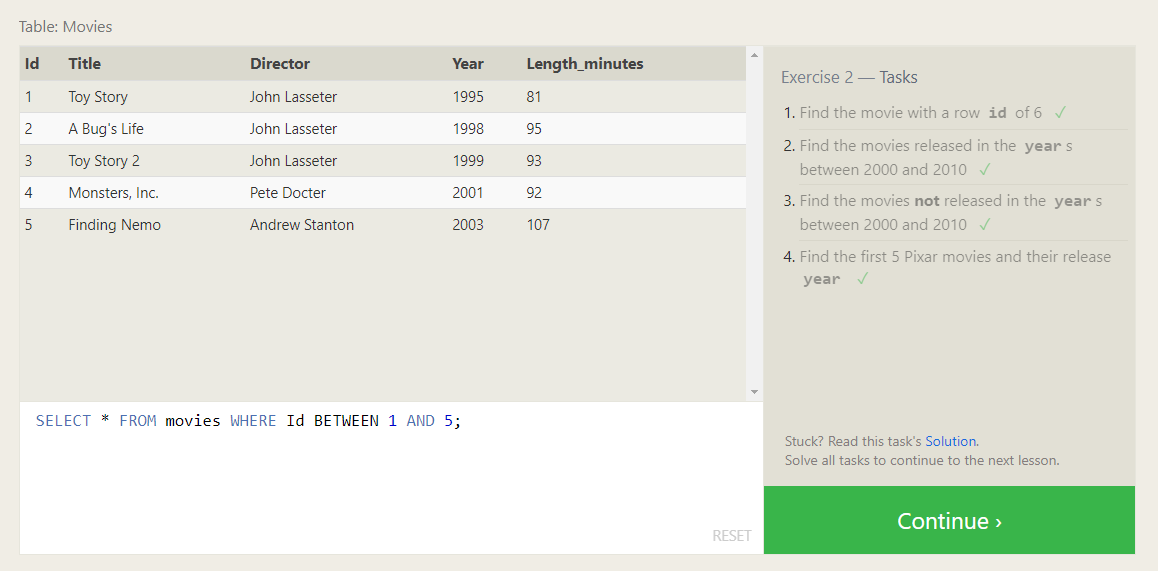Screen dimensions: 1158x571
Task: Click the RESET button in query editor
Action: point(731,536)
